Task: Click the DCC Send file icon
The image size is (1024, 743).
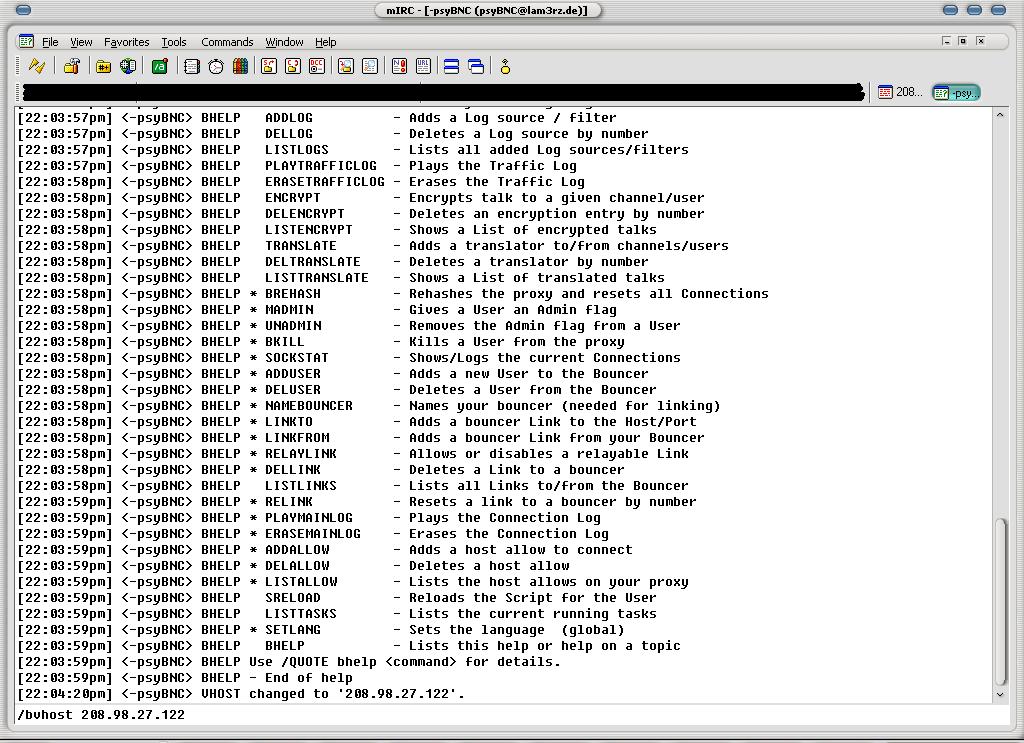Action: 268,66
